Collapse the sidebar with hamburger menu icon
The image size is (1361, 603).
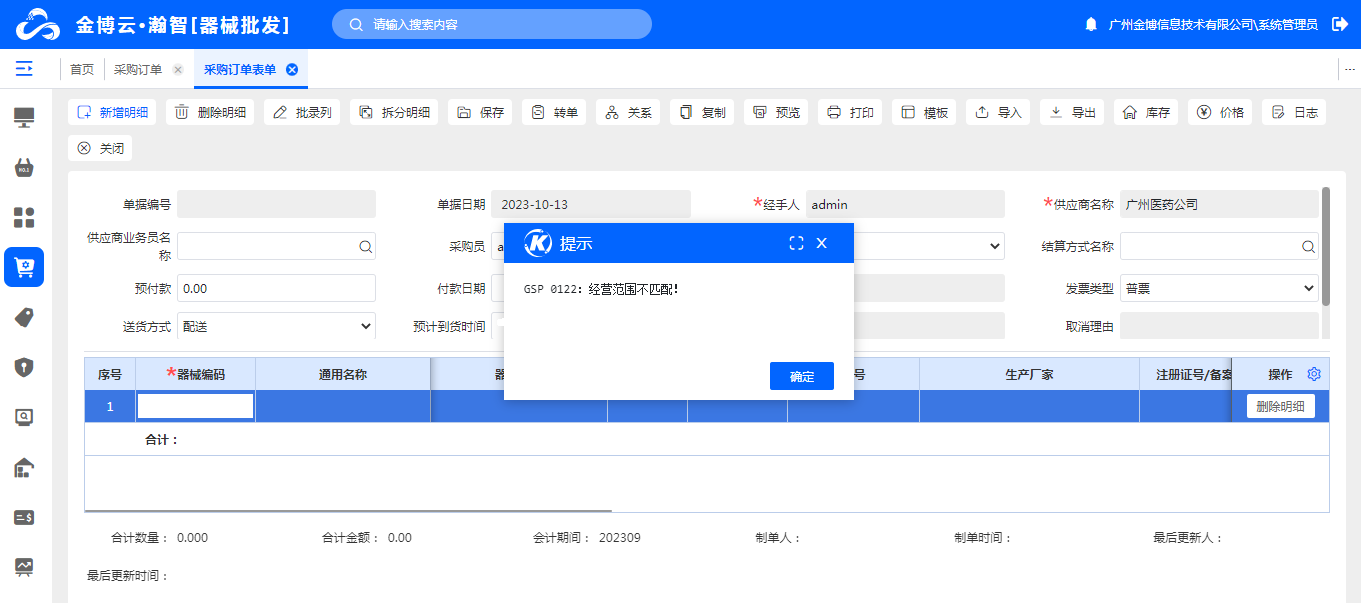pyautogui.click(x=24, y=69)
